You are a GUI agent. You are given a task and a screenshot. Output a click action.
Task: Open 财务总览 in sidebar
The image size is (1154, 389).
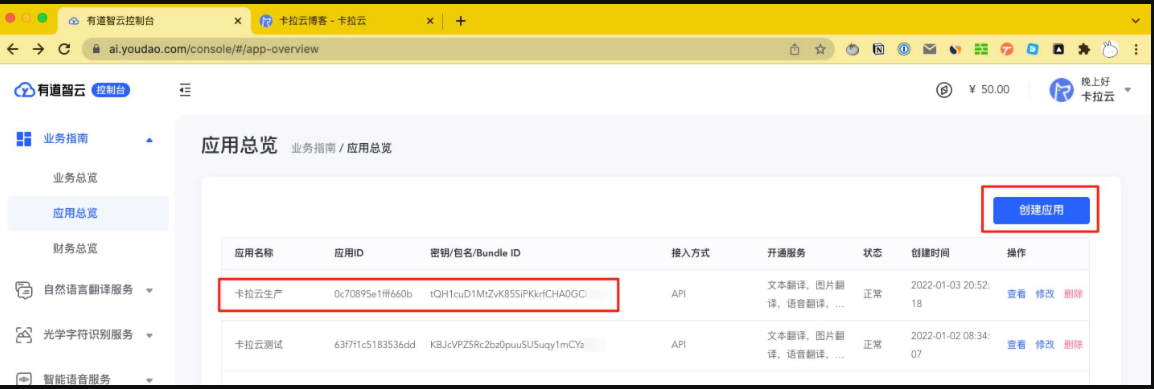click(75, 249)
